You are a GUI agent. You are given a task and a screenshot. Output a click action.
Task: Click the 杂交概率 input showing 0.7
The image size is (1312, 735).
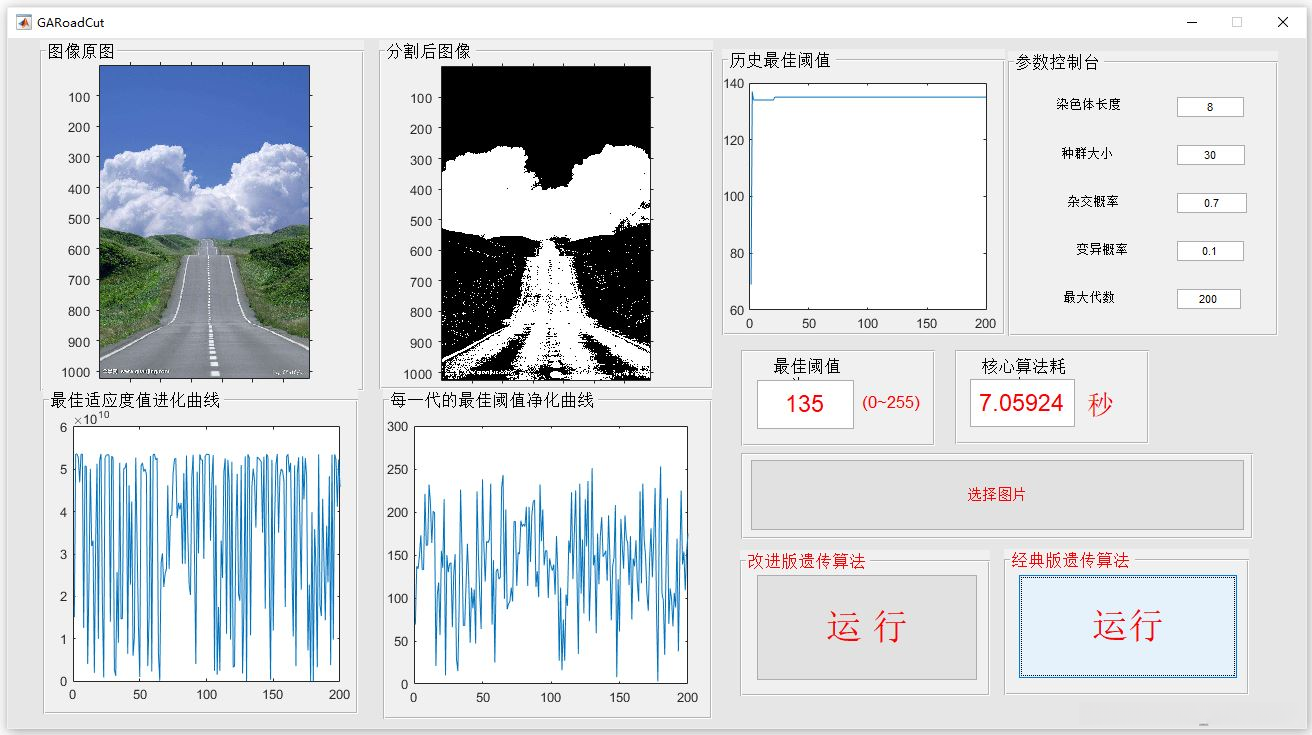point(1209,202)
